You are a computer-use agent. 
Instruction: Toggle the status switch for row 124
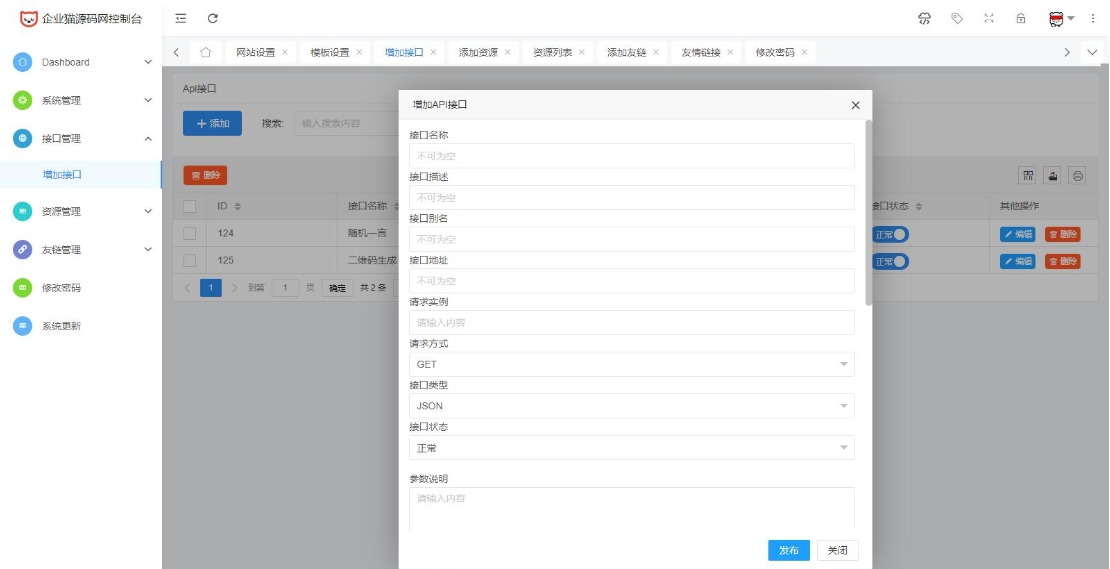(x=890, y=234)
